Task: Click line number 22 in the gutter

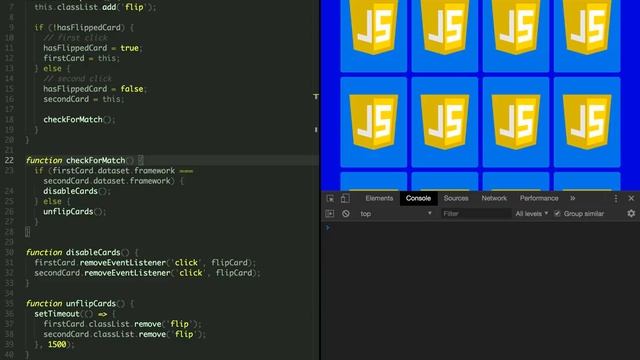Action: 9,160
